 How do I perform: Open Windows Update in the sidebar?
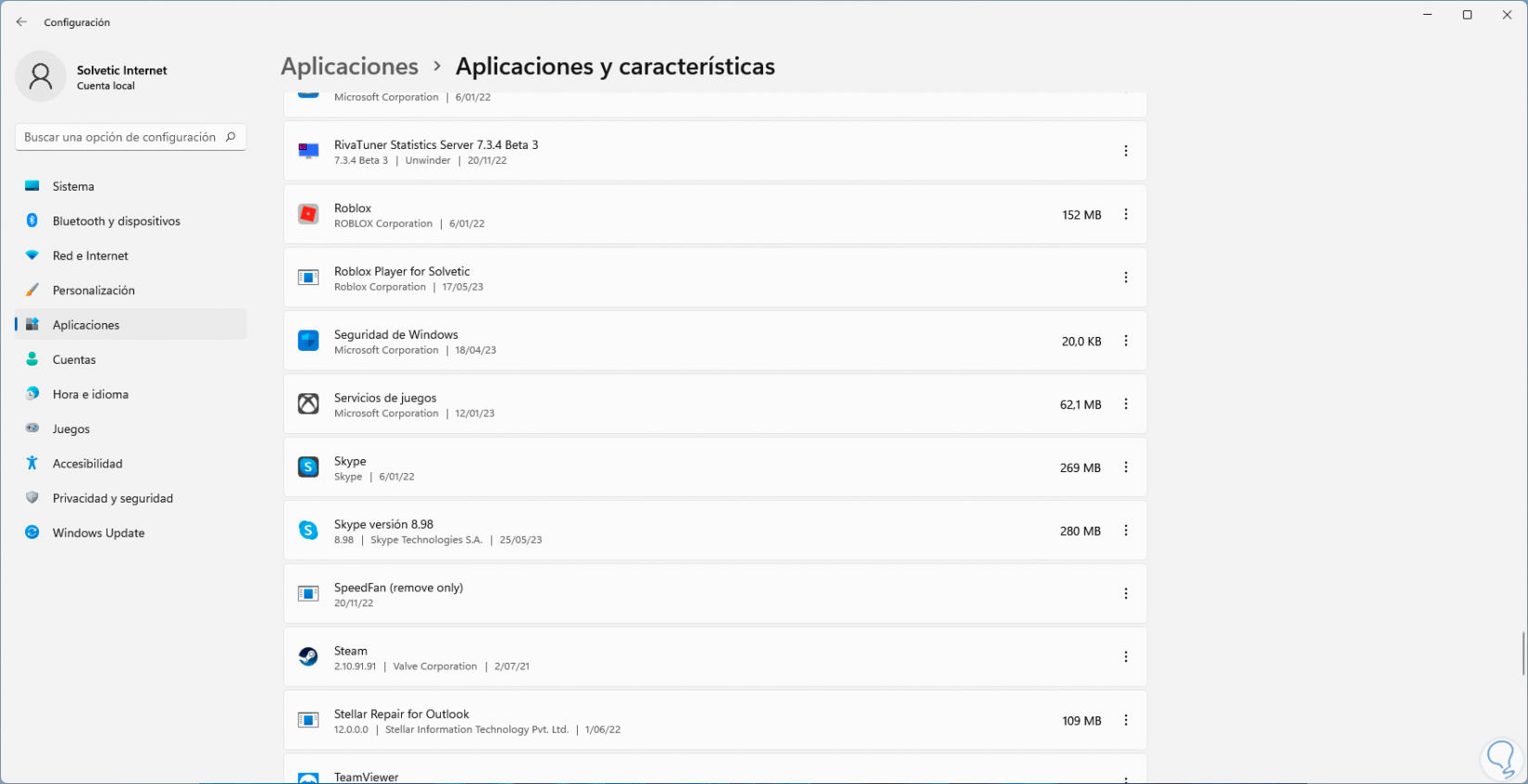[x=98, y=533]
